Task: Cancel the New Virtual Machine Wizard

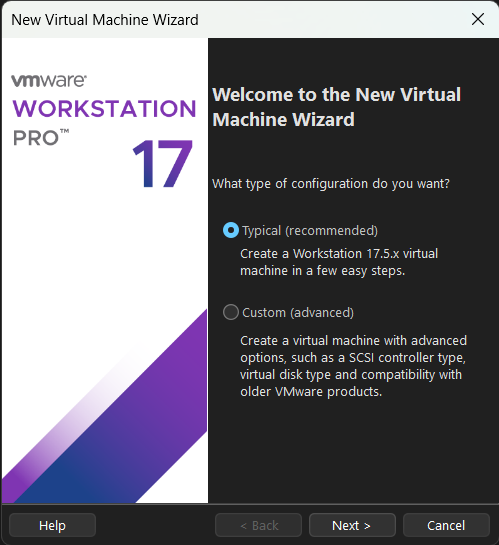Action: pyautogui.click(x=446, y=525)
